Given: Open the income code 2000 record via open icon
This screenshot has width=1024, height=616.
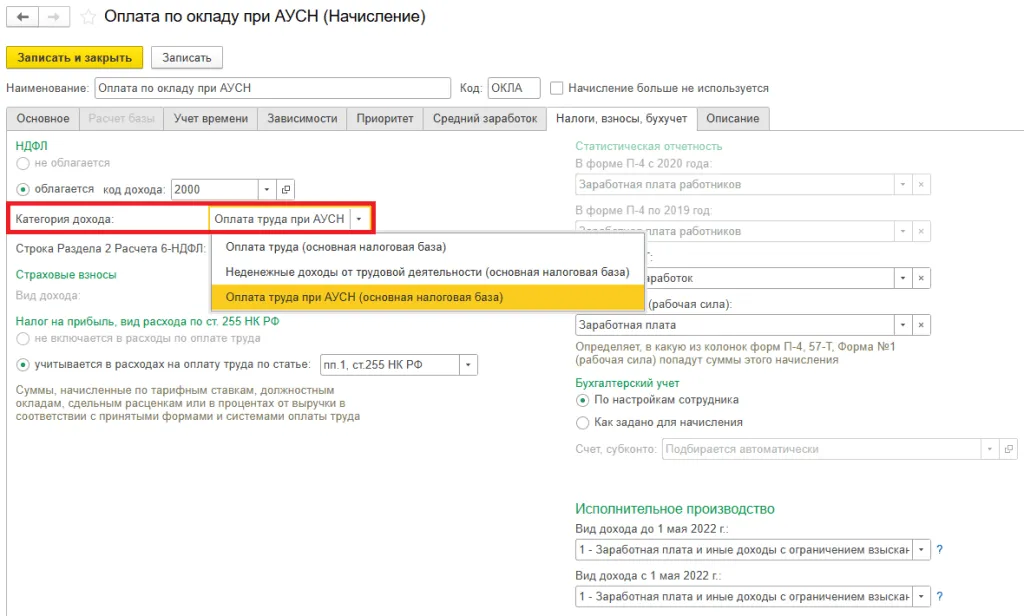Looking at the screenshot, I should coord(285,189).
